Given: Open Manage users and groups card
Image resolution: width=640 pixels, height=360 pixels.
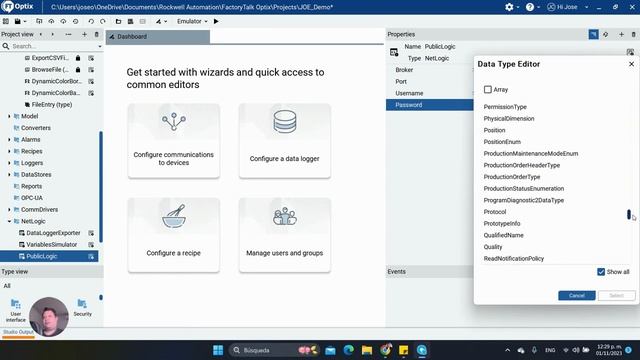Looking at the screenshot, I should coord(284,235).
